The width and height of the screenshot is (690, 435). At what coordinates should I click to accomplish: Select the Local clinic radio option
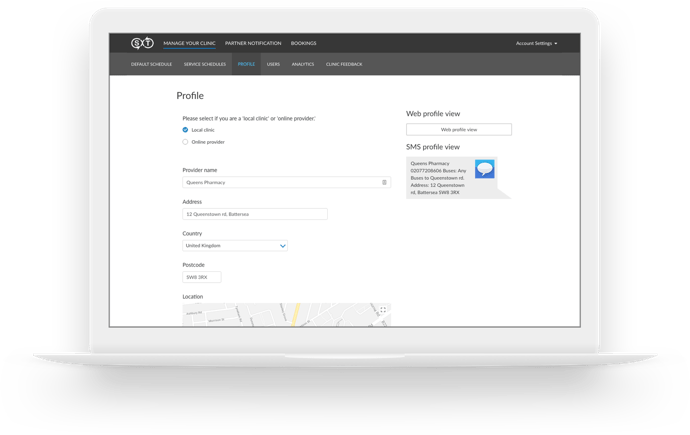pos(185,130)
